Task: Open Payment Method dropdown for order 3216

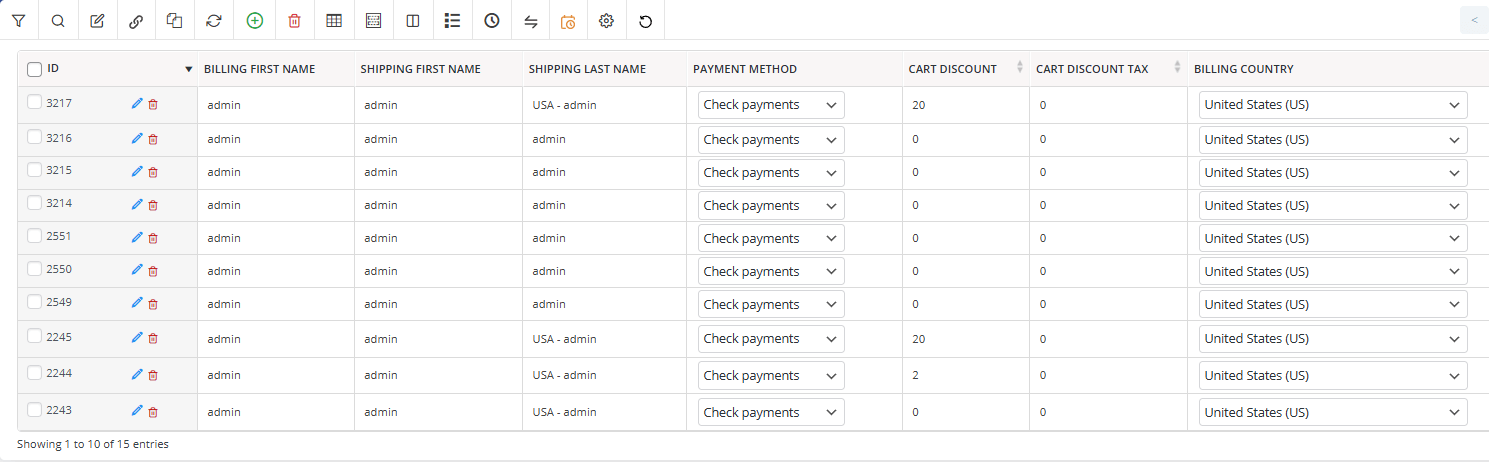Action: 770,140
